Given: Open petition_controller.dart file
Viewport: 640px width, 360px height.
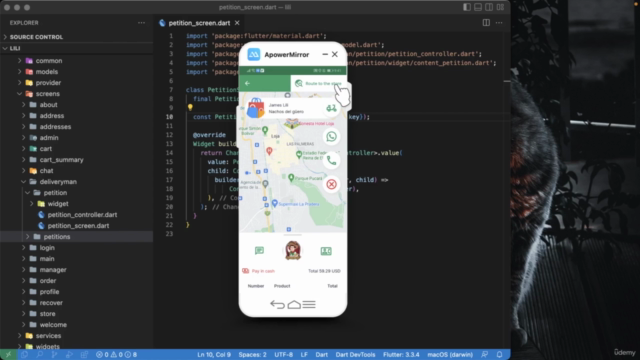Looking at the screenshot, I should point(76,215).
